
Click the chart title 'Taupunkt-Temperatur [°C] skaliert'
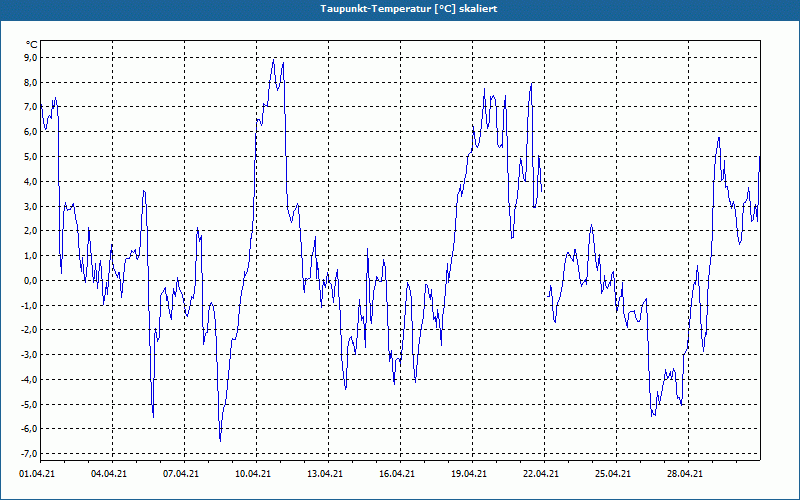point(409,9)
